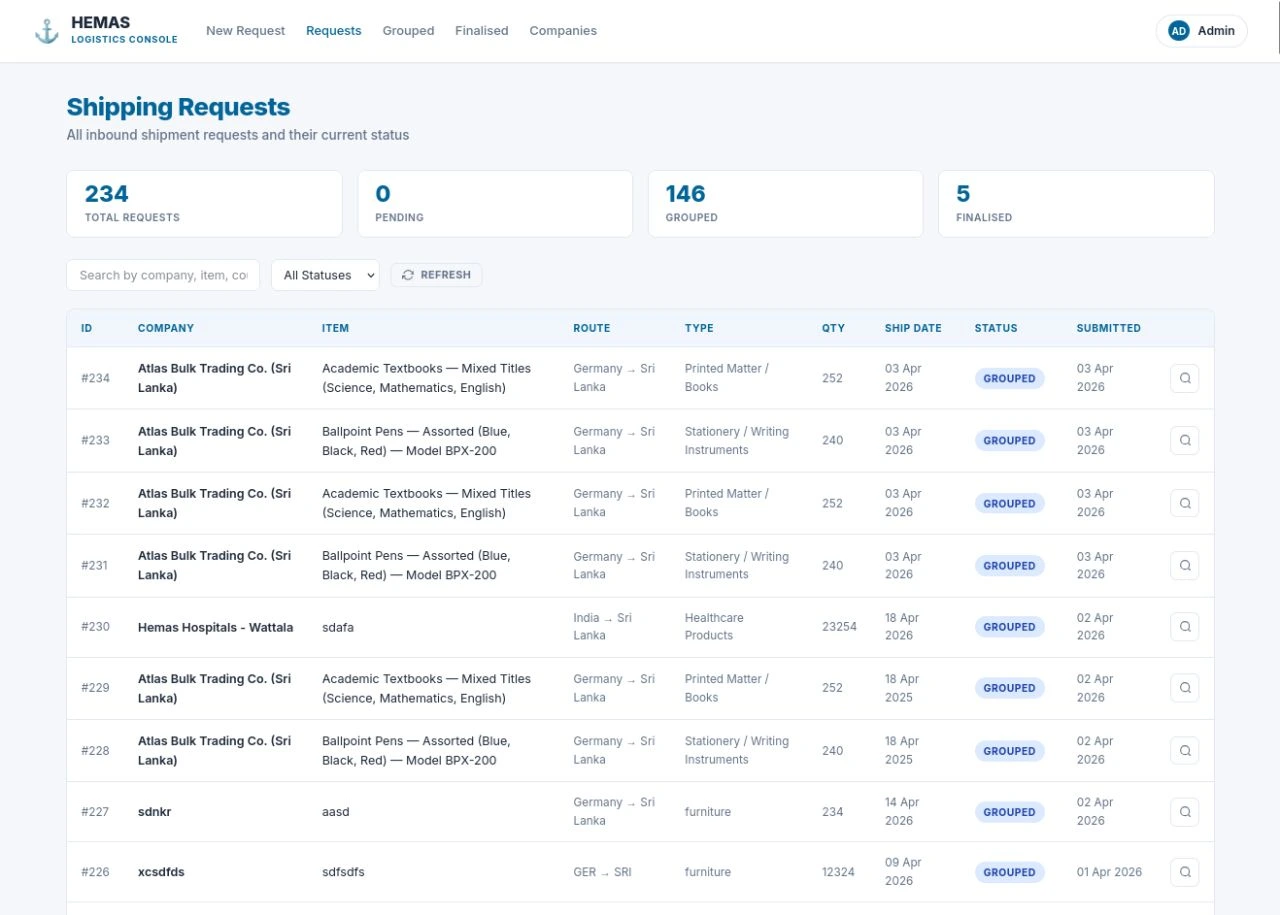The height and width of the screenshot is (915, 1280).
Task: Click the anchor logo icon
Action: point(47,31)
